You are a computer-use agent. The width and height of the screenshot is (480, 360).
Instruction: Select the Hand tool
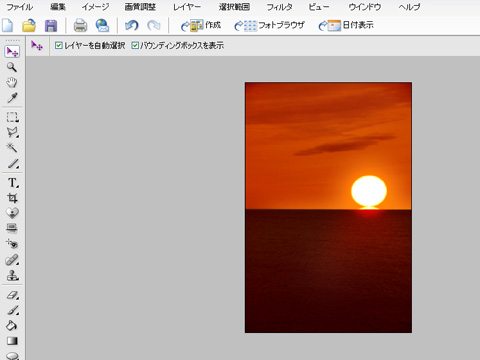[12, 82]
